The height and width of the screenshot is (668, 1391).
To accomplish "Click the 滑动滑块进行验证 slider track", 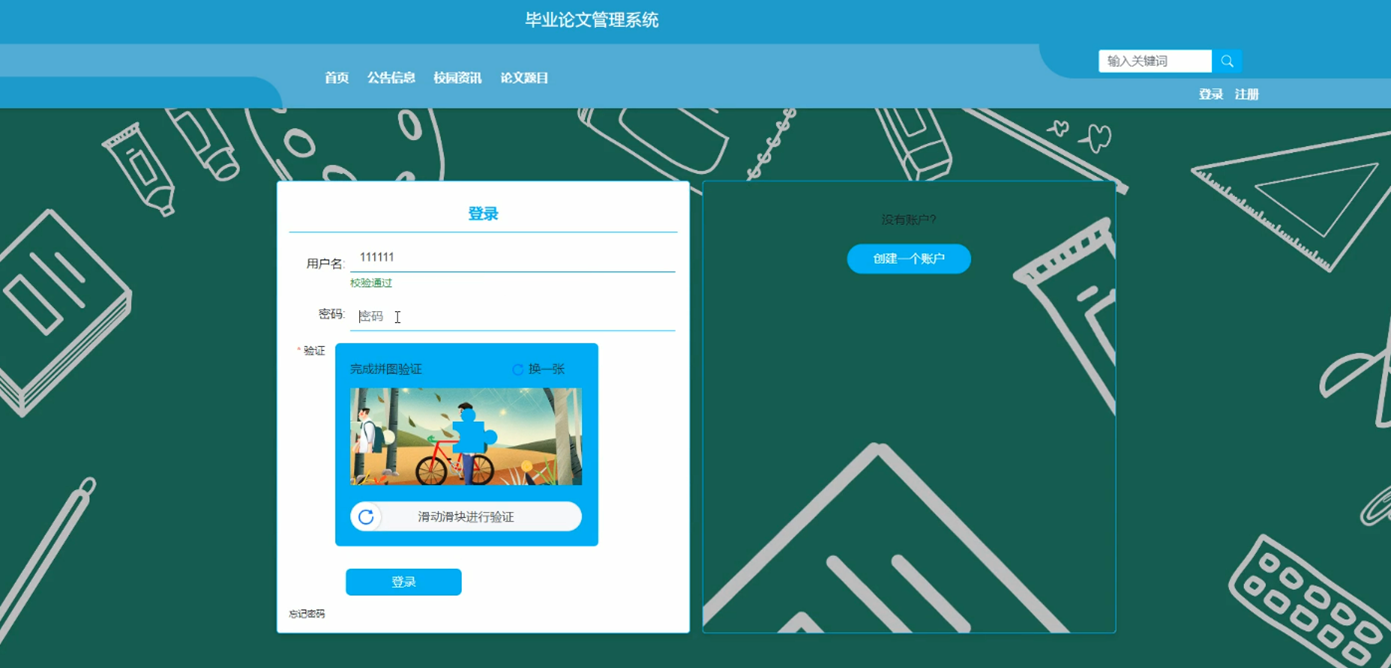I will coord(466,517).
